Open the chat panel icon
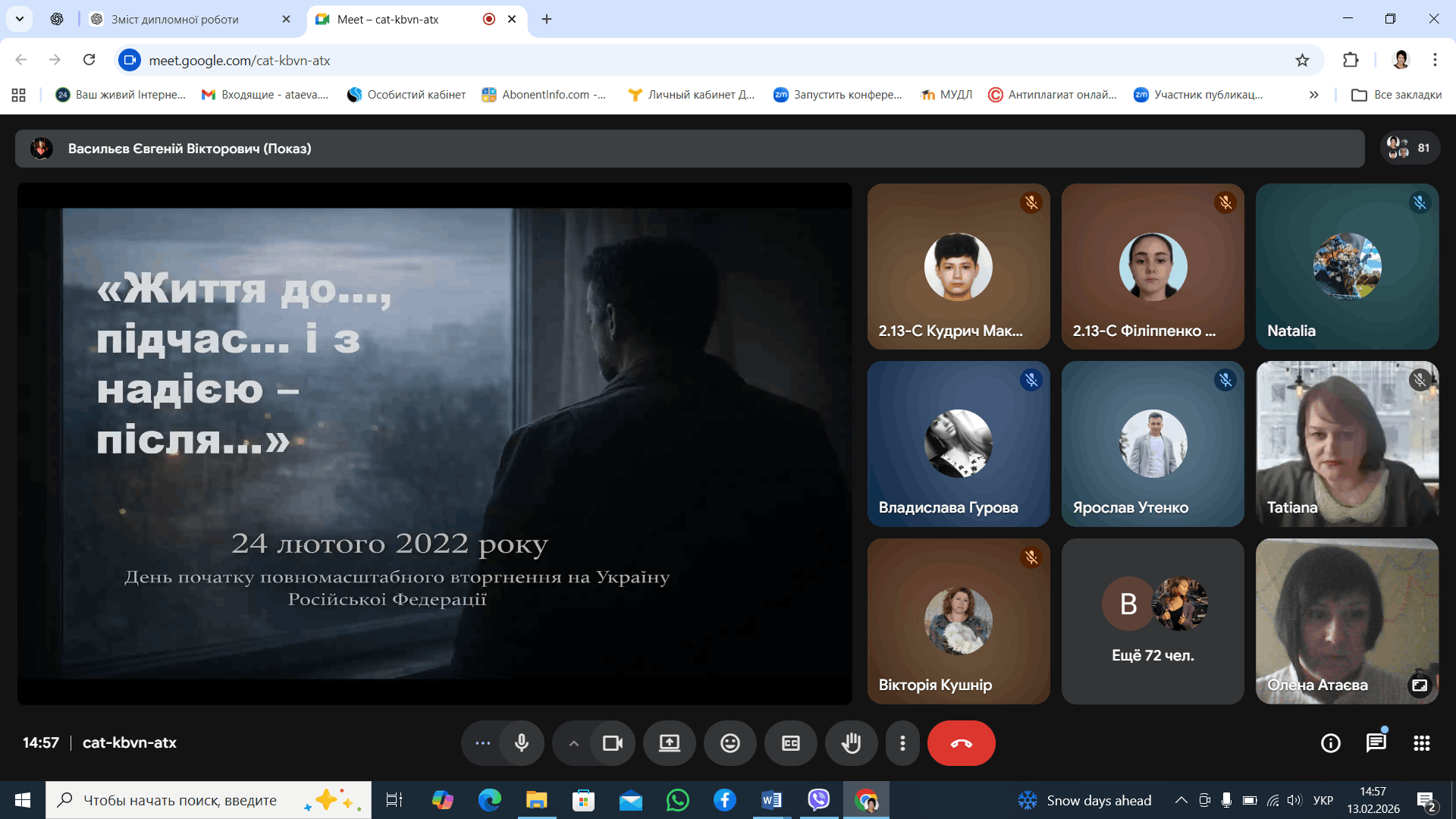1456x819 pixels. pos(1376,743)
